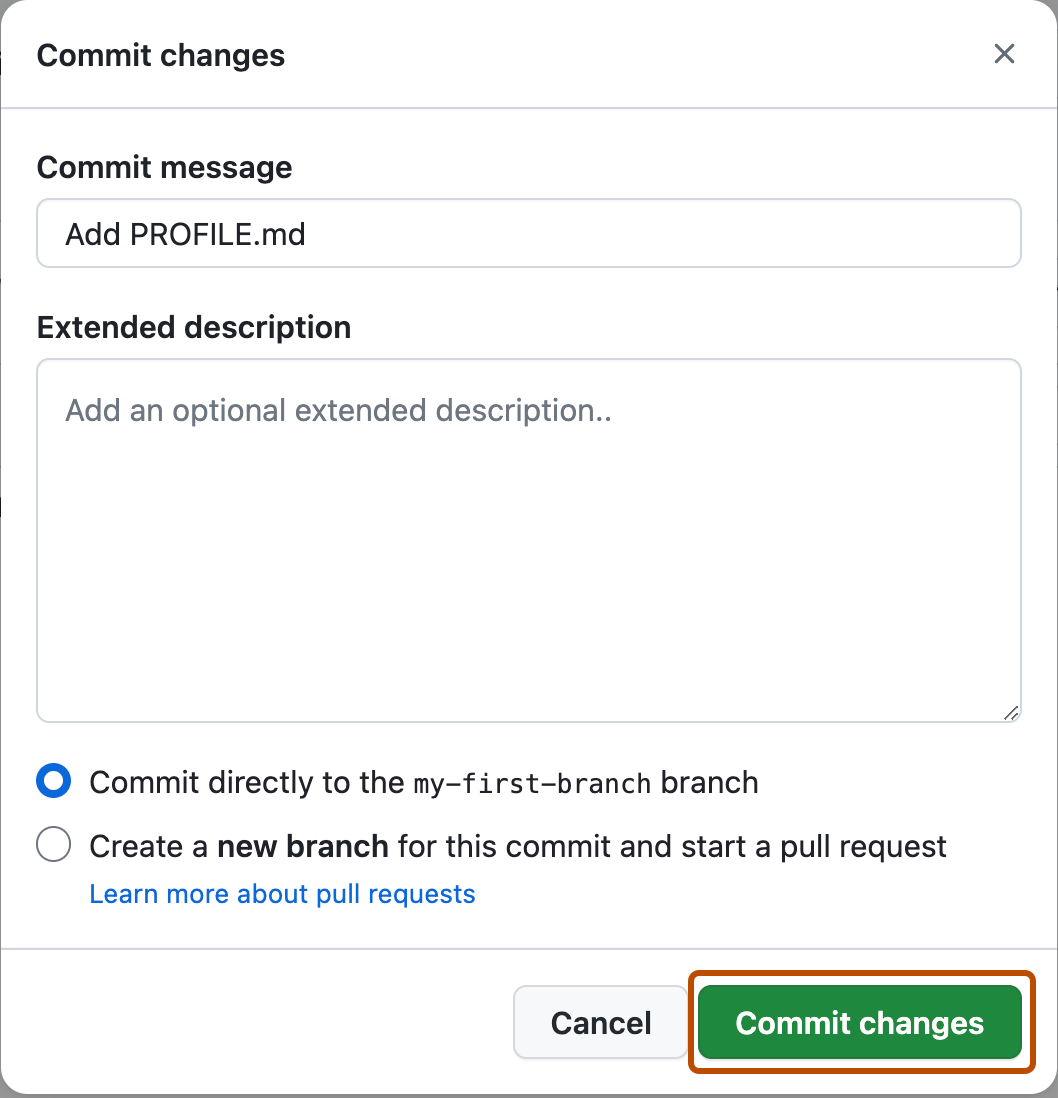This screenshot has width=1058, height=1098.
Task: Open Learn more about pull requests
Action: click(283, 894)
